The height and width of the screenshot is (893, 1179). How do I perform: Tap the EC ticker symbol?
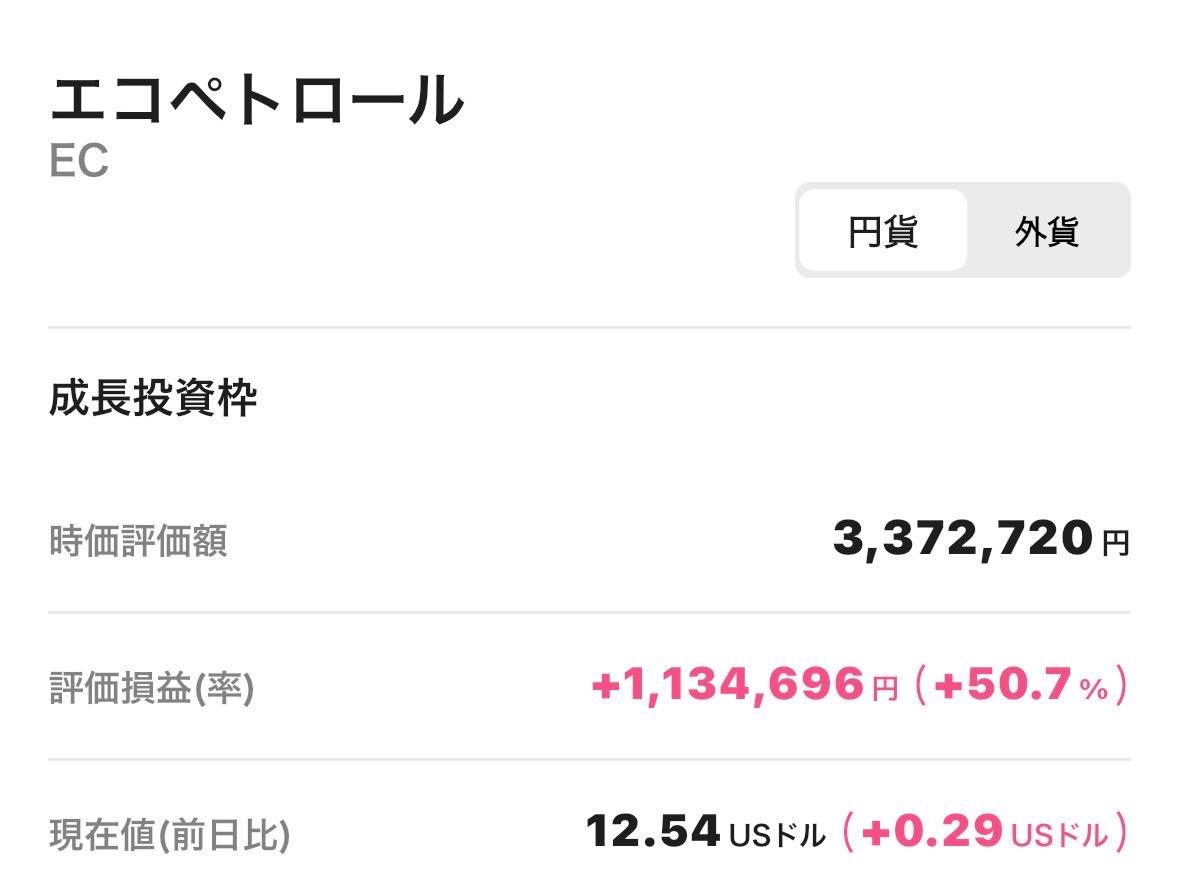click(x=79, y=162)
